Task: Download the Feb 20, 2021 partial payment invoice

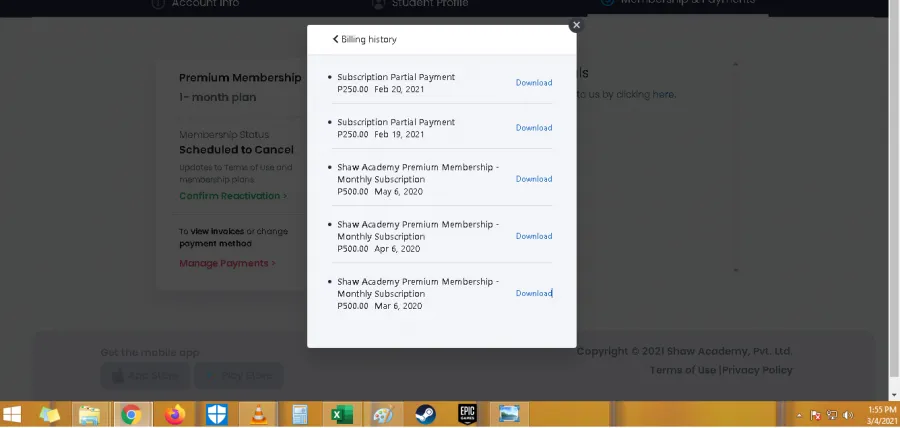Action: click(533, 83)
